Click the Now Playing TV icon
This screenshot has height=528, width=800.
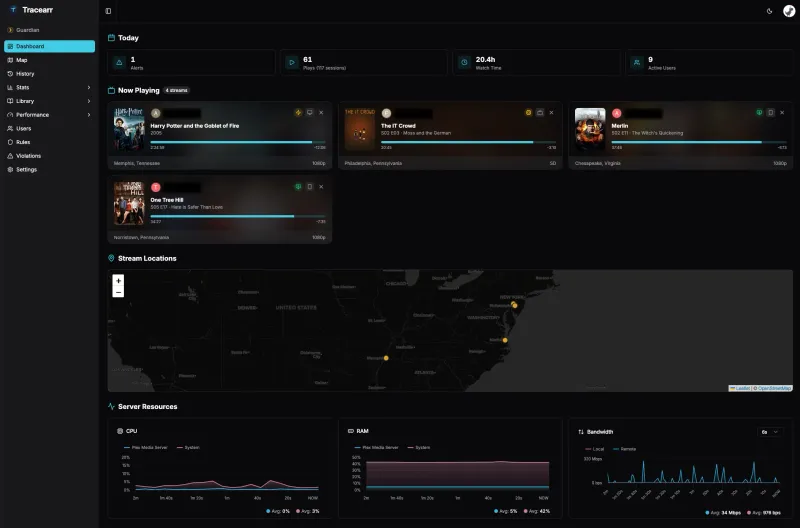point(111,90)
